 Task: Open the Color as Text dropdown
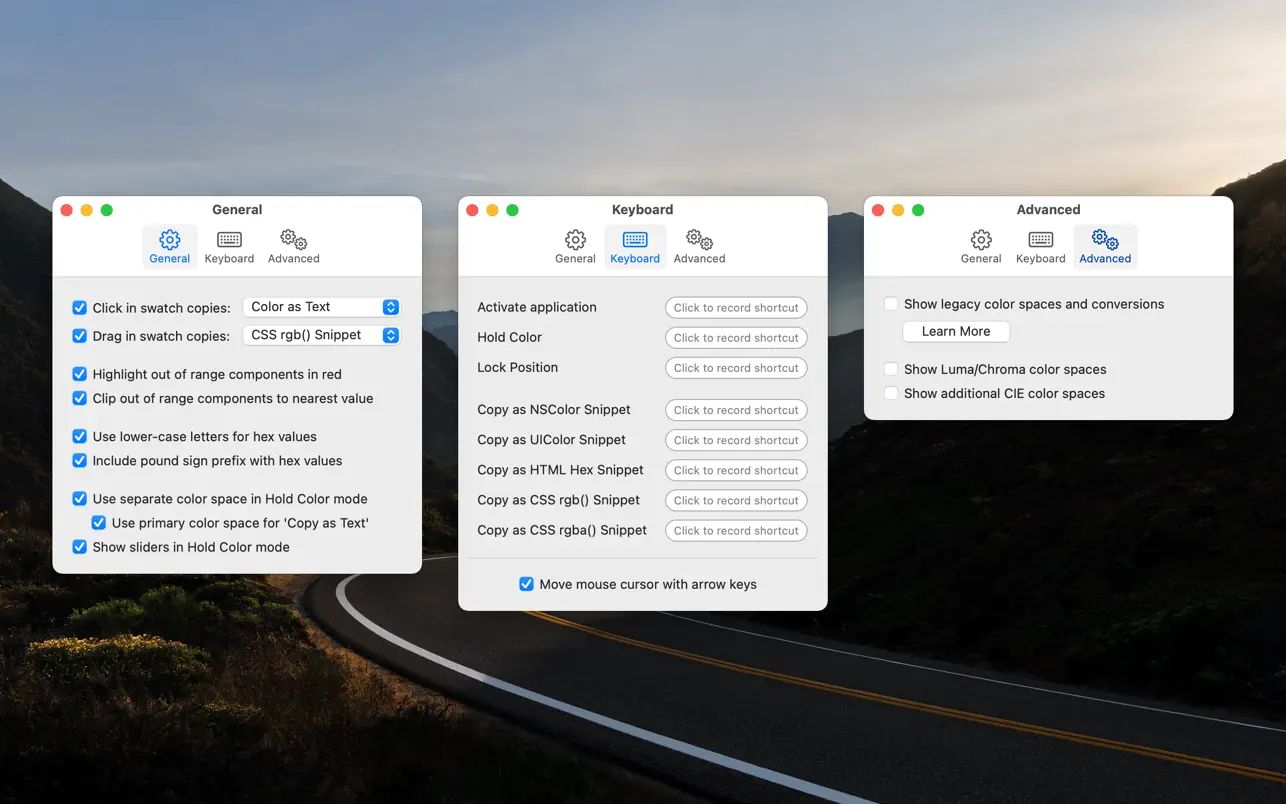[321, 307]
